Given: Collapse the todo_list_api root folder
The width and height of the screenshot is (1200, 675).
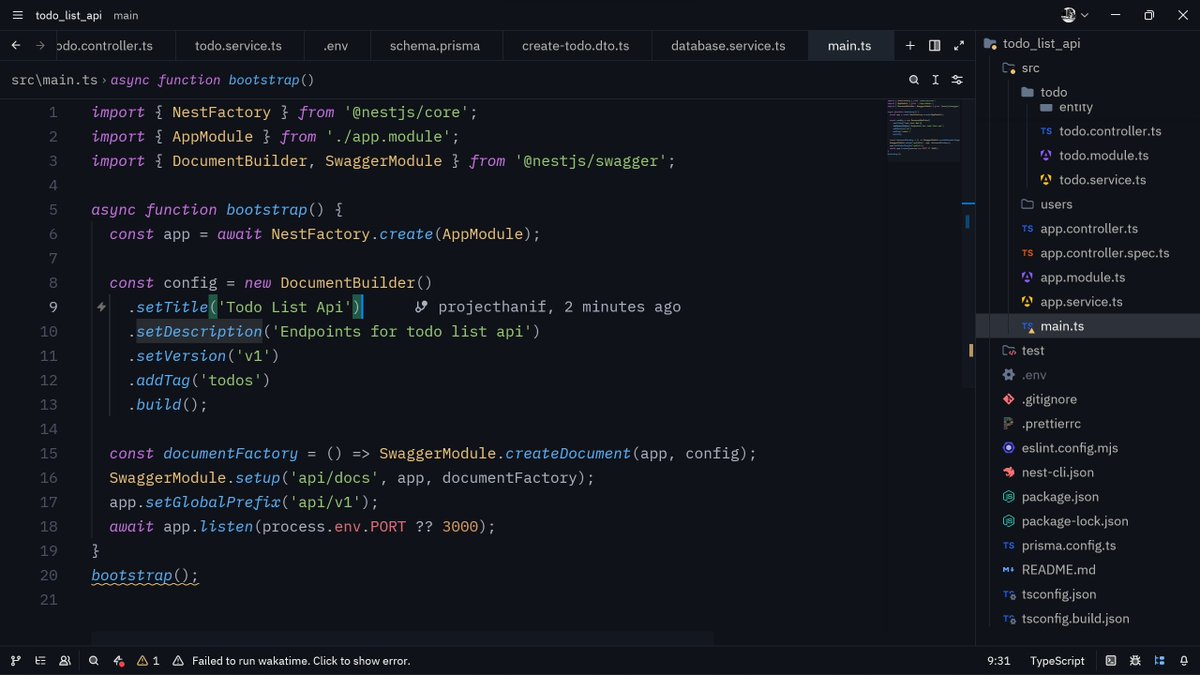Looking at the screenshot, I should click(1088, 44).
